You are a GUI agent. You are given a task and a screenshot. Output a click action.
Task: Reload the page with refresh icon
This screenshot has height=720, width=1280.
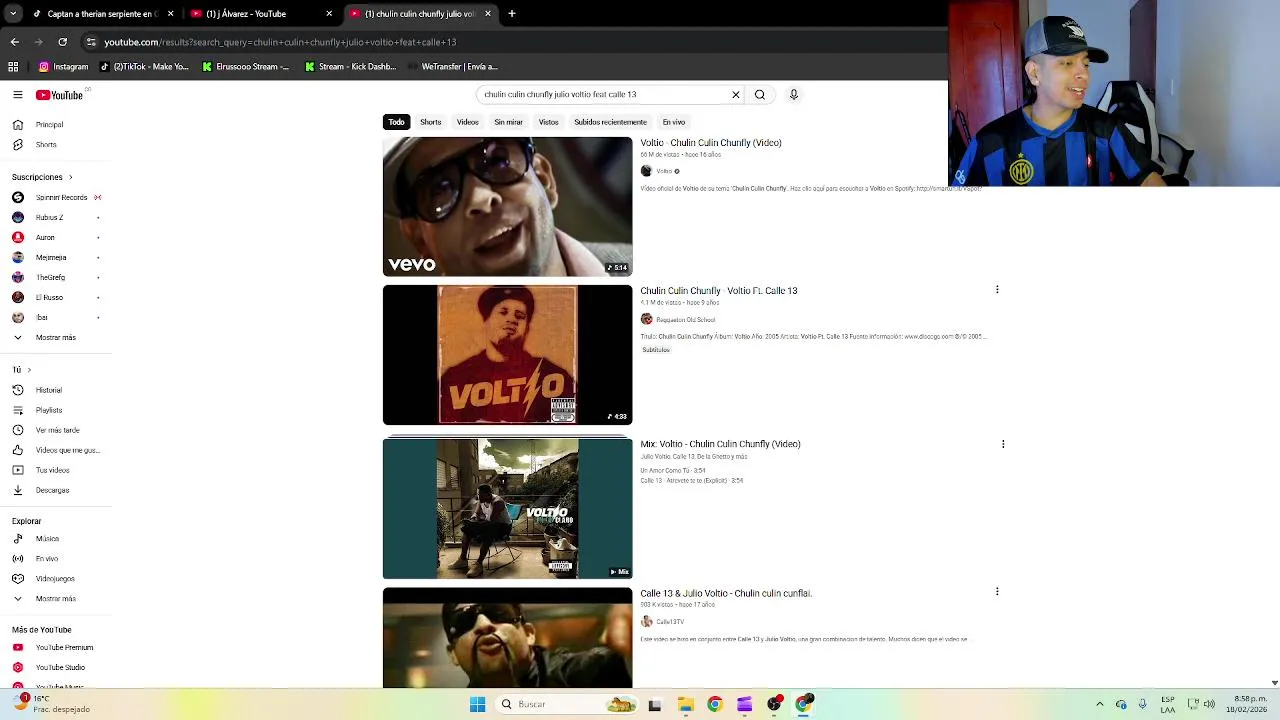pos(62,42)
